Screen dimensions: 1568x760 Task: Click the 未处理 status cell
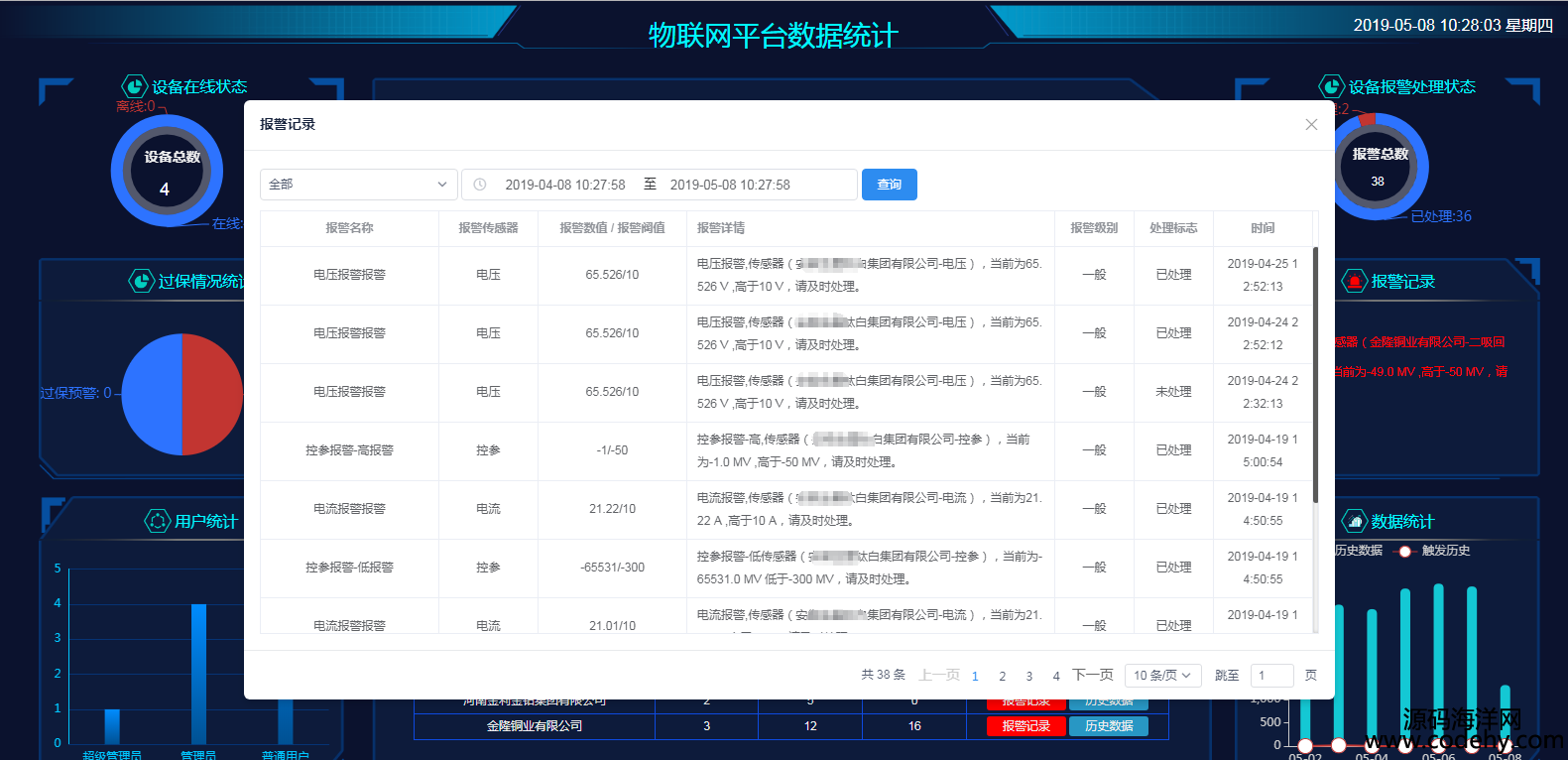click(x=1173, y=392)
